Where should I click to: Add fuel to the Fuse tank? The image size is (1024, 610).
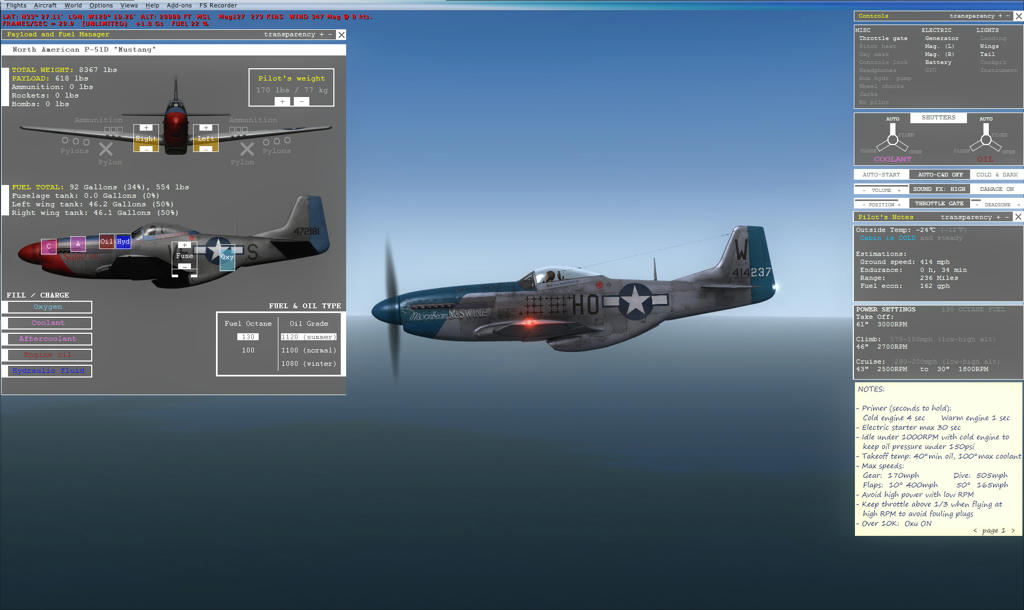coord(184,245)
